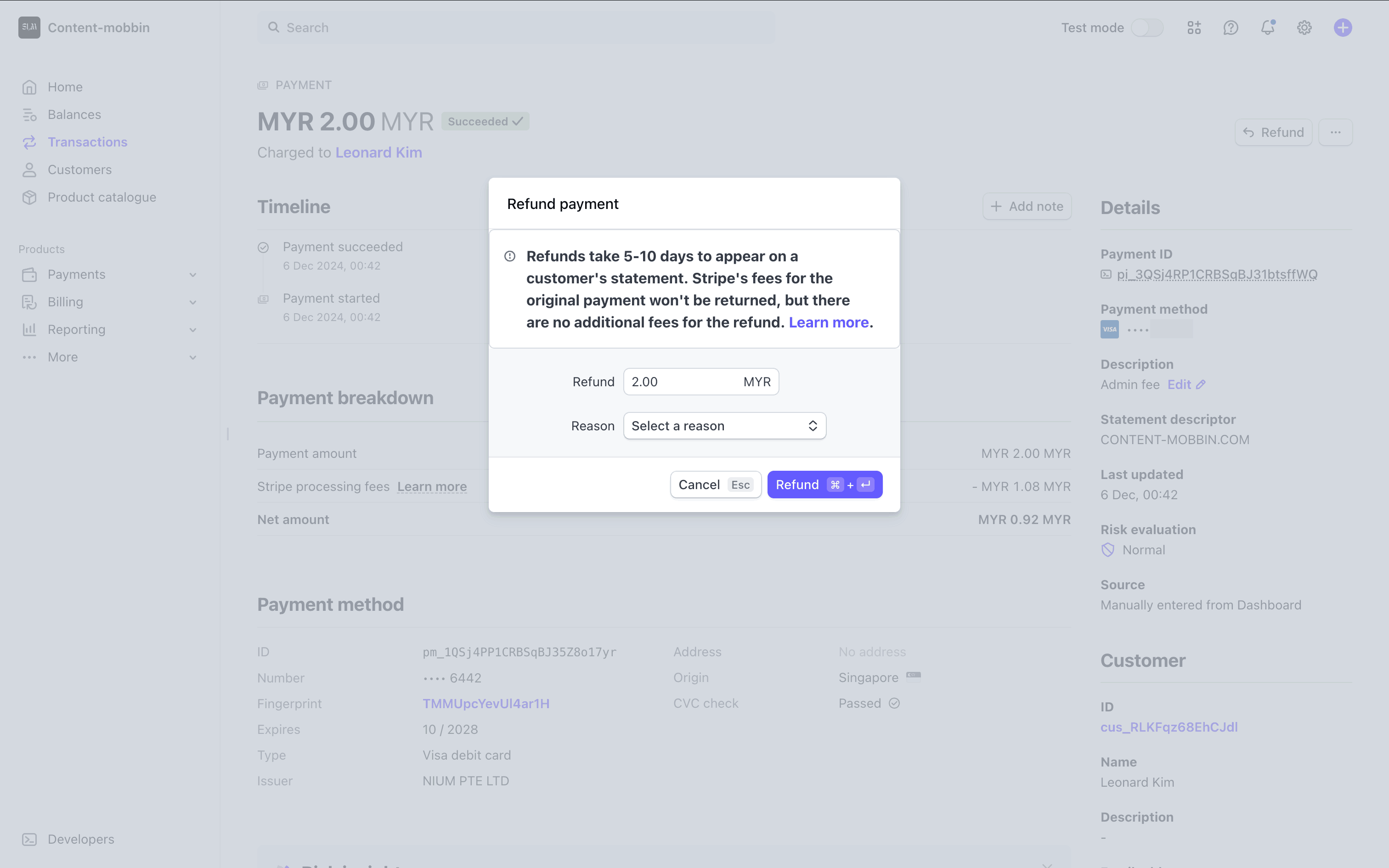Open the Select a reason dropdown

tap(724, 426)
